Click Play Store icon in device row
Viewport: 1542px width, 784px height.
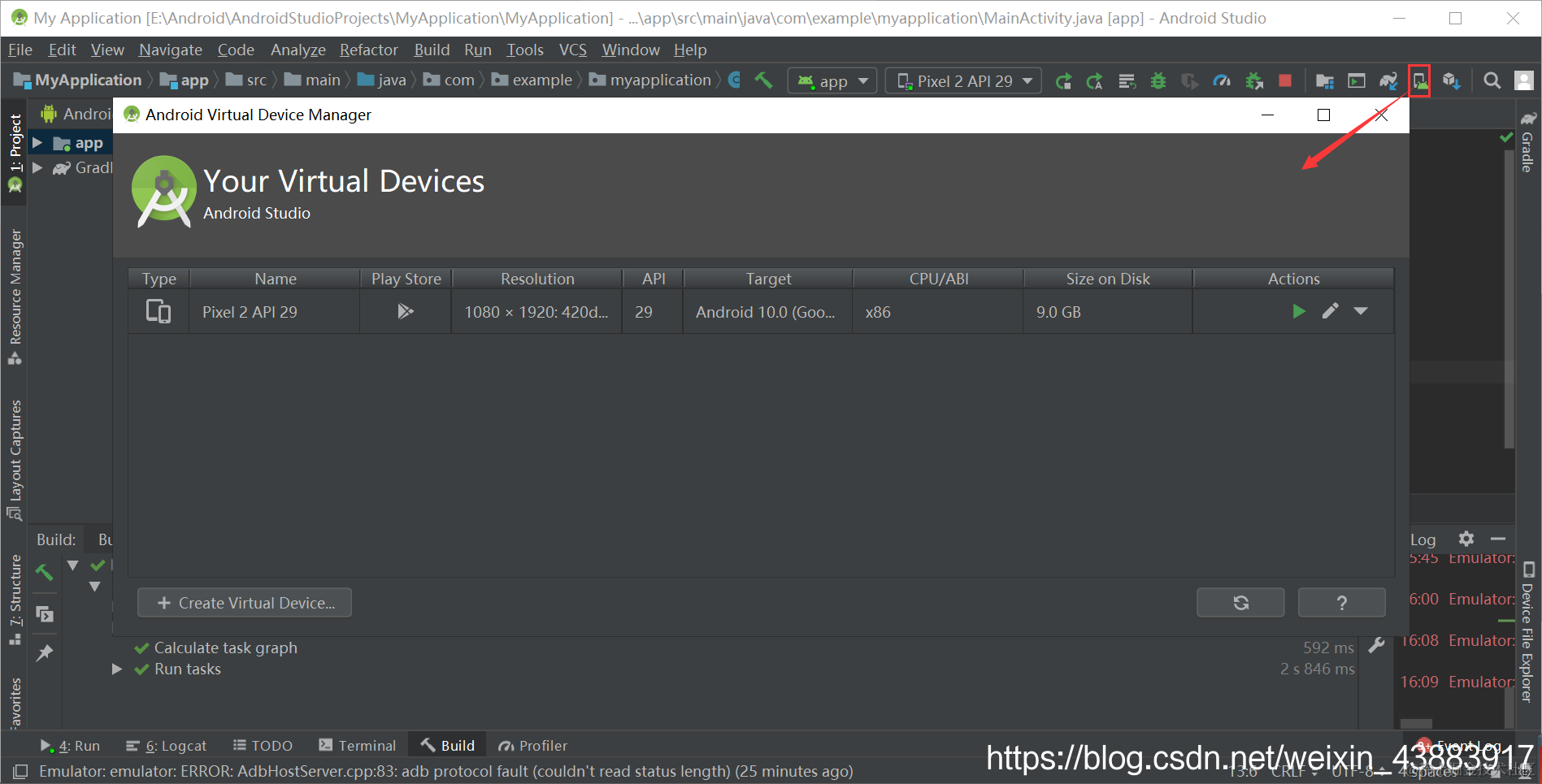[x=406, y=311]
